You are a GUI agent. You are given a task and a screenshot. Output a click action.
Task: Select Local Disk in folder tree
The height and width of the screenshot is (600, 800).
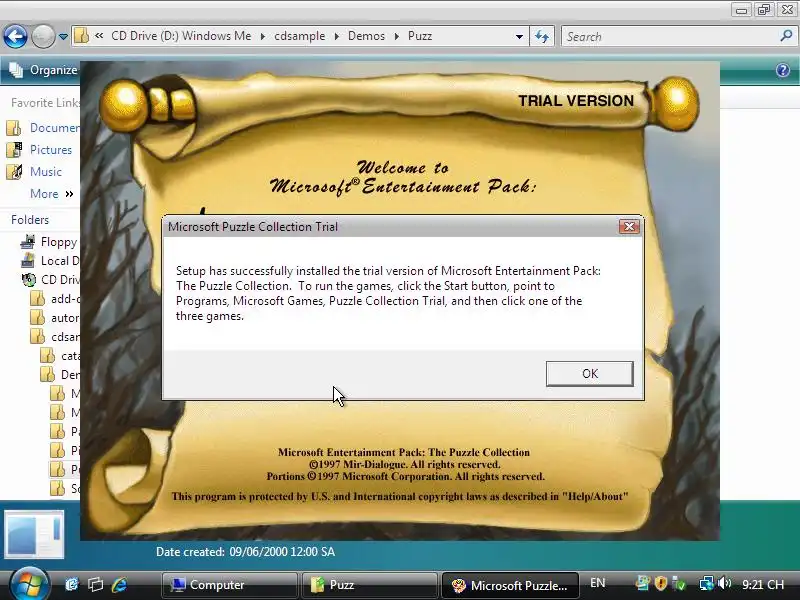pyautogui.click(x=50, y=261)
